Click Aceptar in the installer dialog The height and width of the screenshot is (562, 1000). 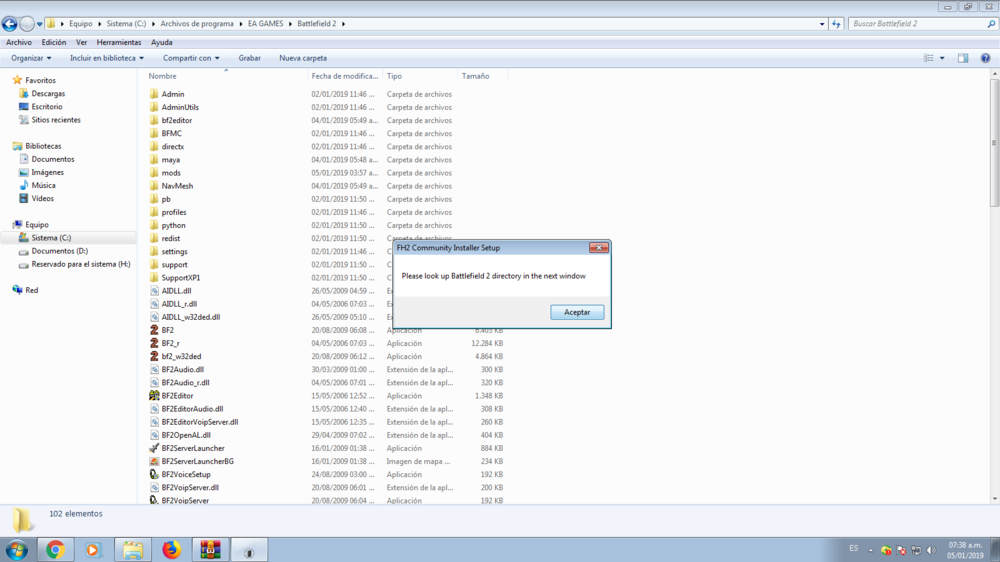tap(577, 312)
